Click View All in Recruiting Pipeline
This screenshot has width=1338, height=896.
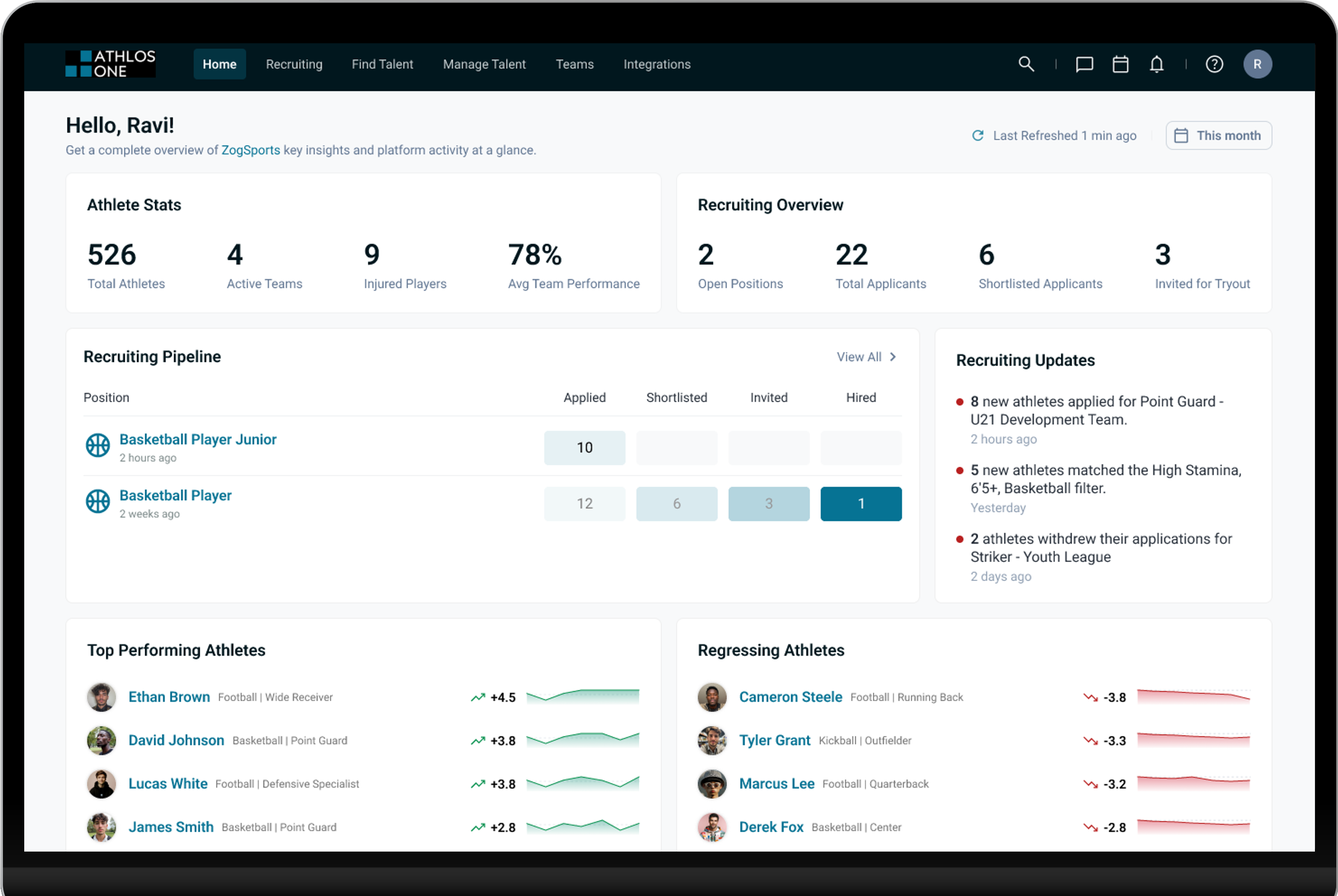867,357
